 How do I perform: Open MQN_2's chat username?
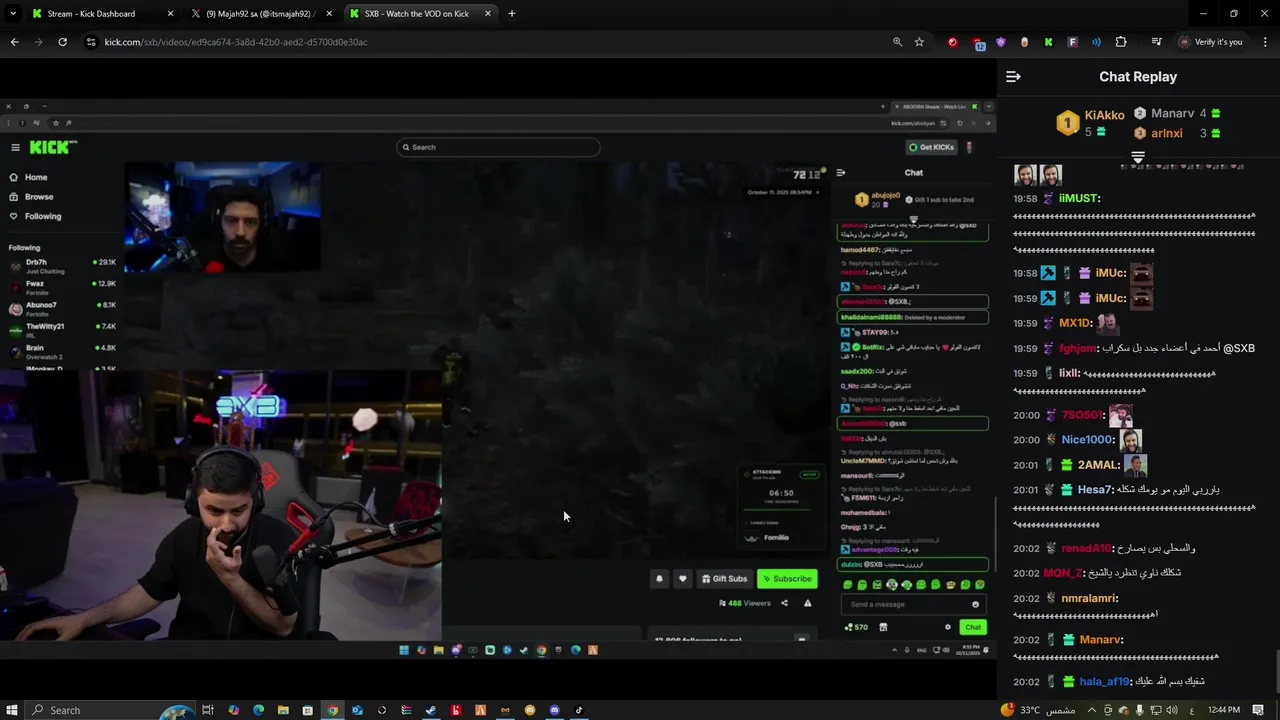1063,574
